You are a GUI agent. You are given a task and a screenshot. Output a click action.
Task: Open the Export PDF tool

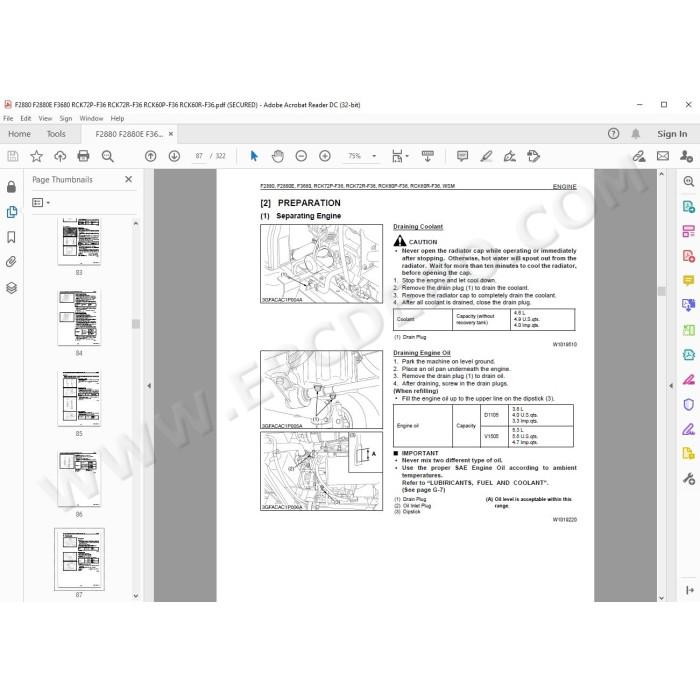click(688, 207)
